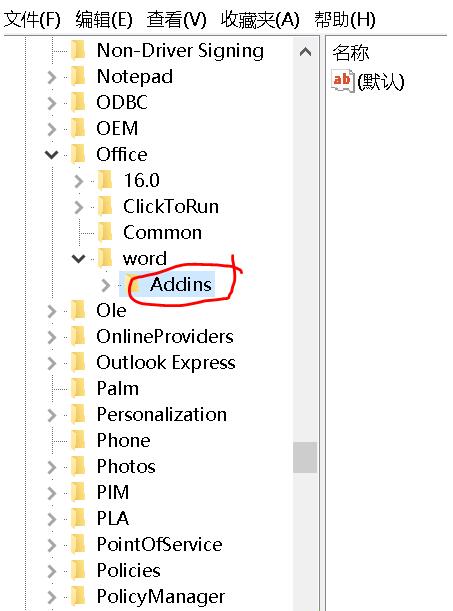Expand the Addins key
Viewport: 453px width, 611px height.
click(106, 285)
